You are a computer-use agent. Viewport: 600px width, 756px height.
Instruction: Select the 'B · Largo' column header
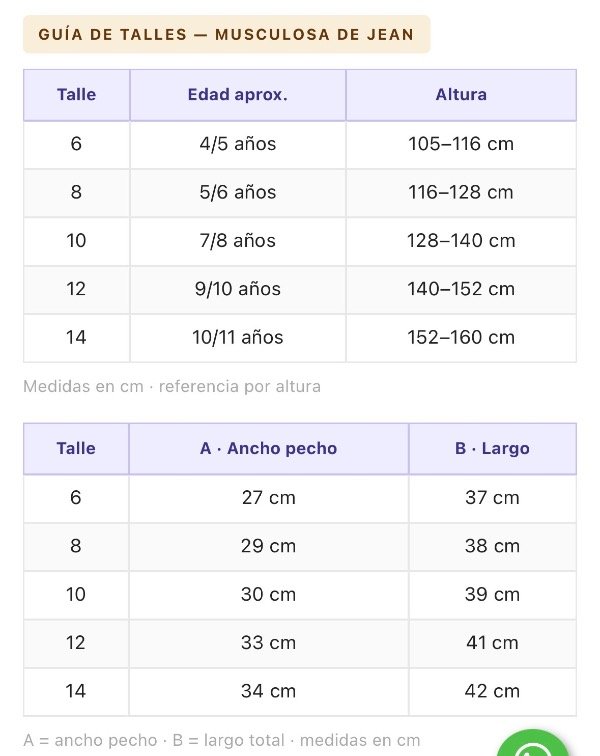(x=492, y=449)
